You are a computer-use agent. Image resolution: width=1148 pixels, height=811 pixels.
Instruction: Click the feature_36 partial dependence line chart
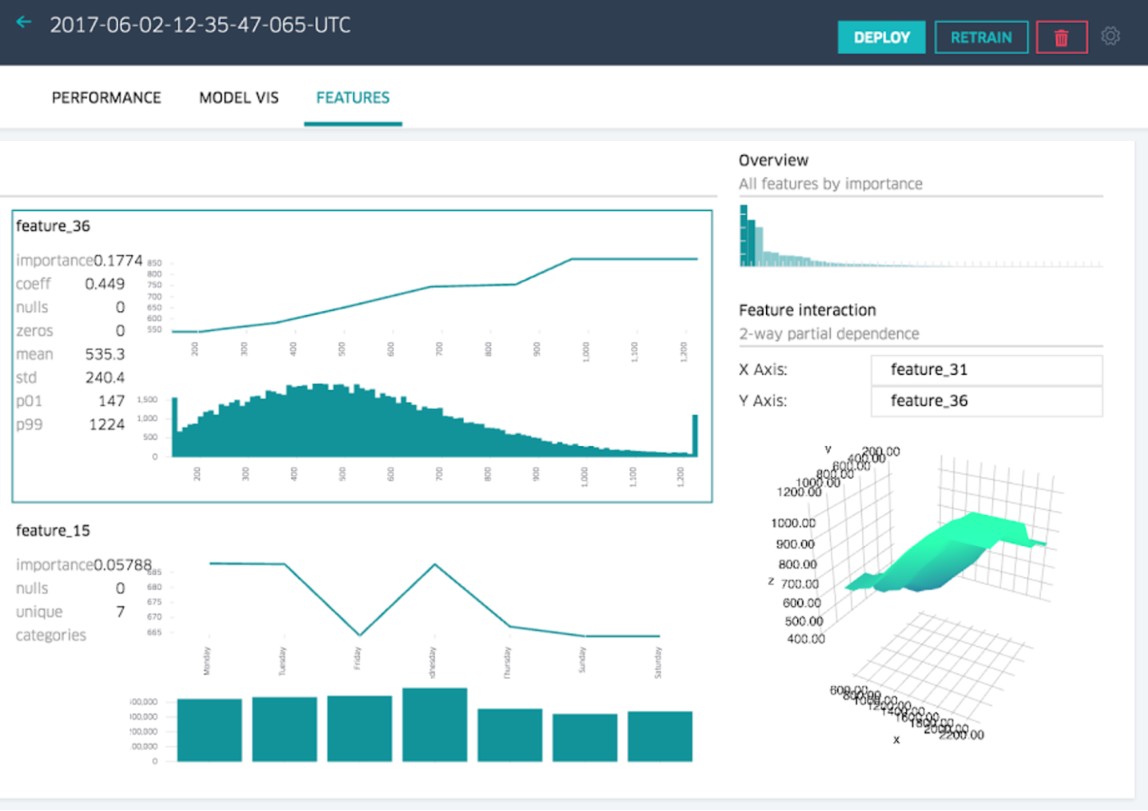pyautogui.click(x=435, y=295)
